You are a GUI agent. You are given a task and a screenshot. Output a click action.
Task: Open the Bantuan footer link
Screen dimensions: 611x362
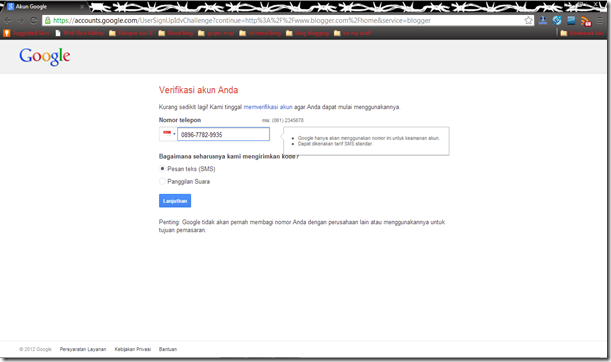tap(168, 349)
